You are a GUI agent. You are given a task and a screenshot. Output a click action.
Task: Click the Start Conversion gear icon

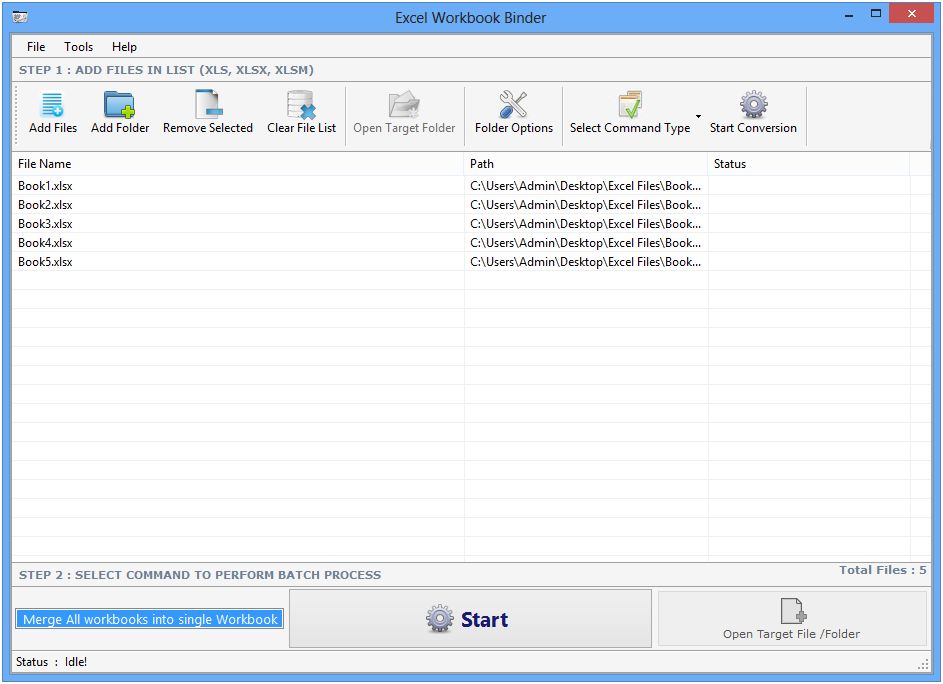(753, 105)
